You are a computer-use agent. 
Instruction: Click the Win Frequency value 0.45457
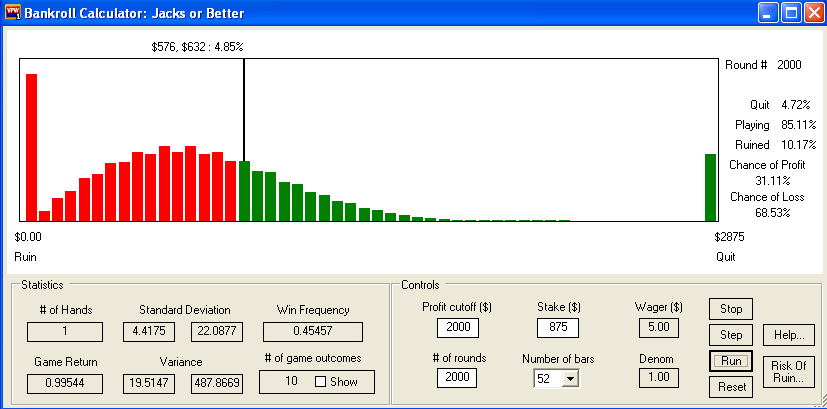tap(313, 332)
